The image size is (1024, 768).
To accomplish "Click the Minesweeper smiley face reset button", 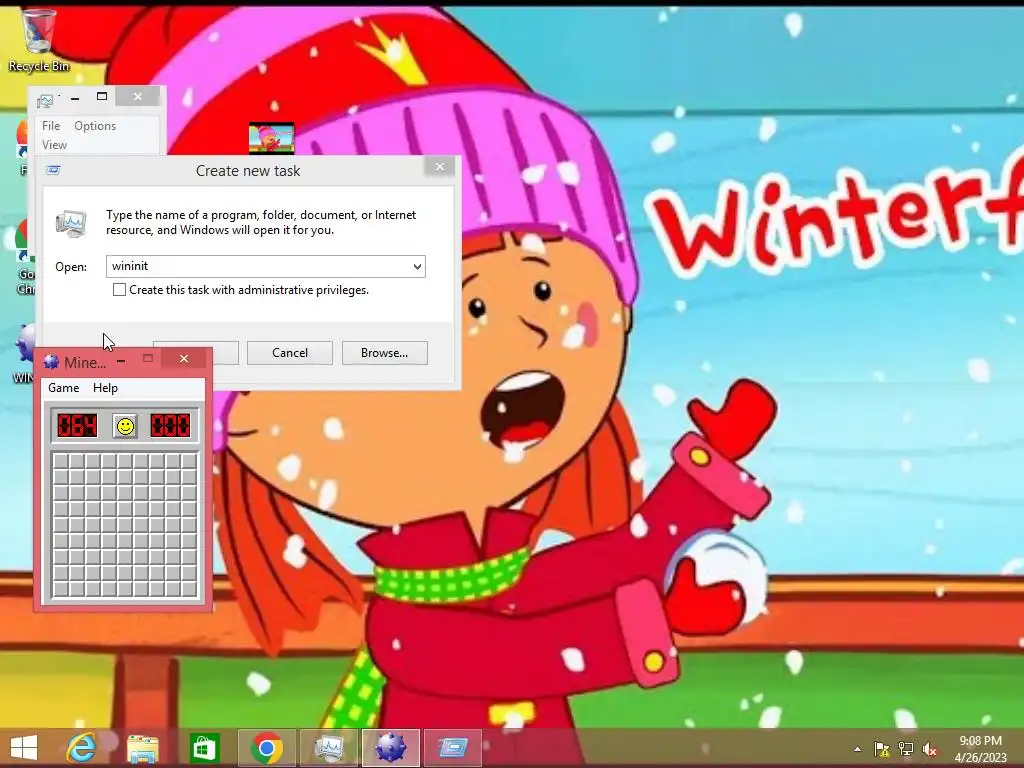I will (x=125, y=426).
